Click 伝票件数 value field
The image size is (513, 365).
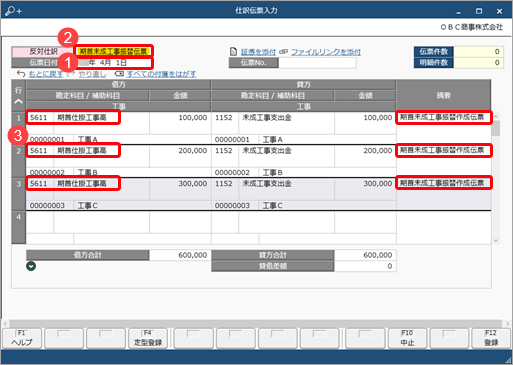[478, 52]
